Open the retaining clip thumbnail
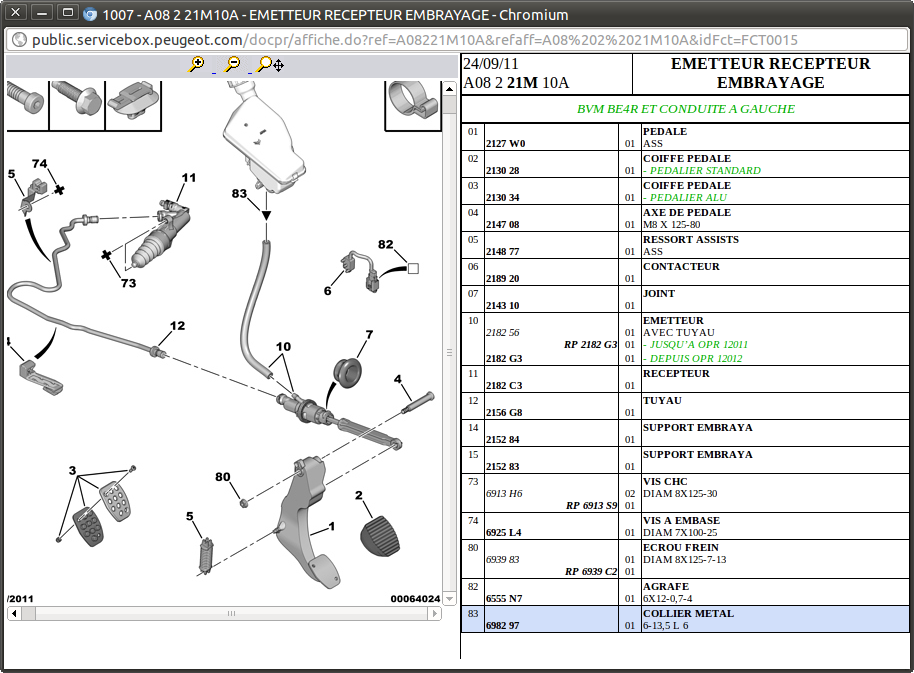914x673 pixels. tap(133, 103)
